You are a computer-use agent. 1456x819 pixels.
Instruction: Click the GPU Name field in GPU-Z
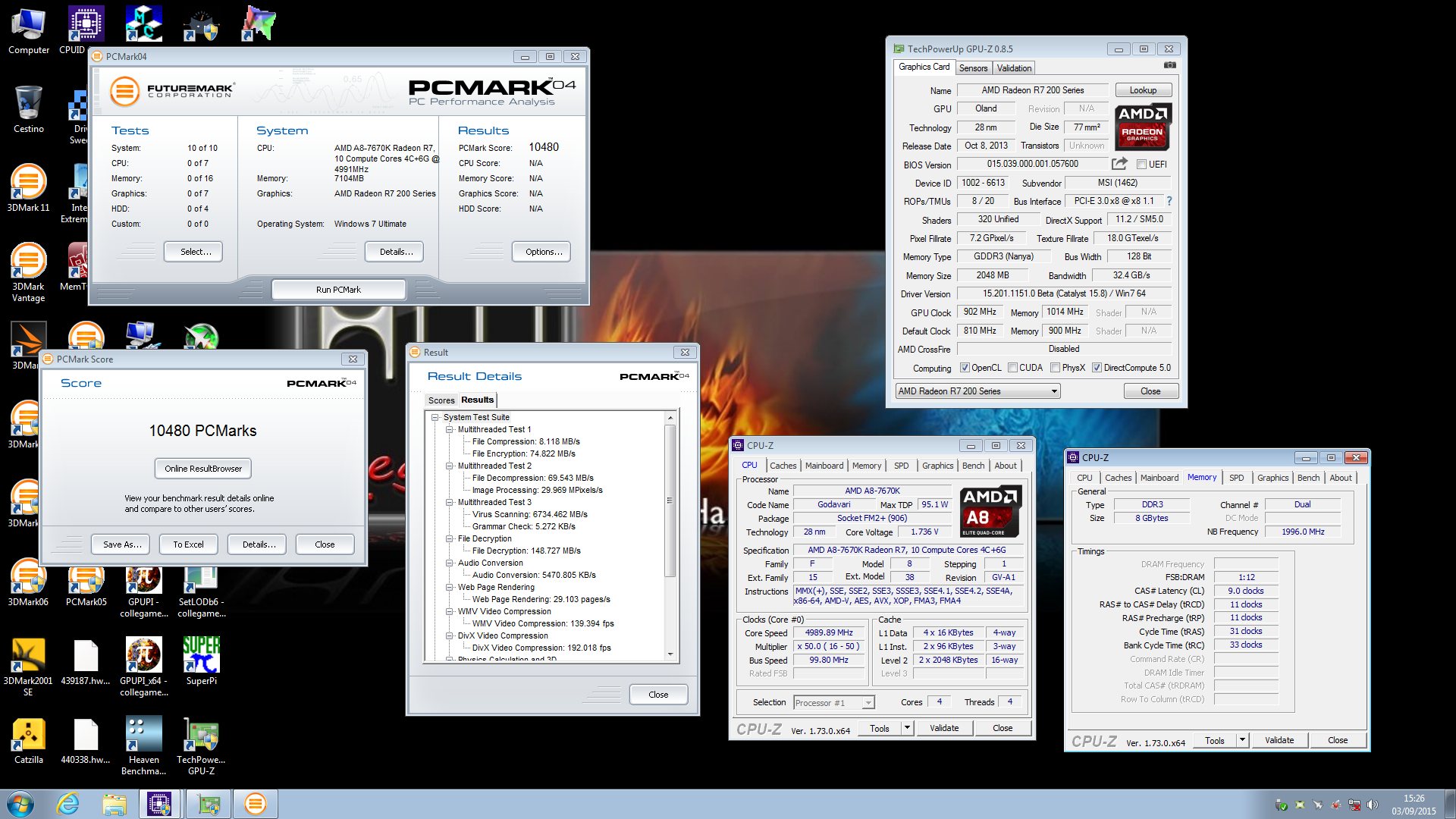[x=1033, y=90]
